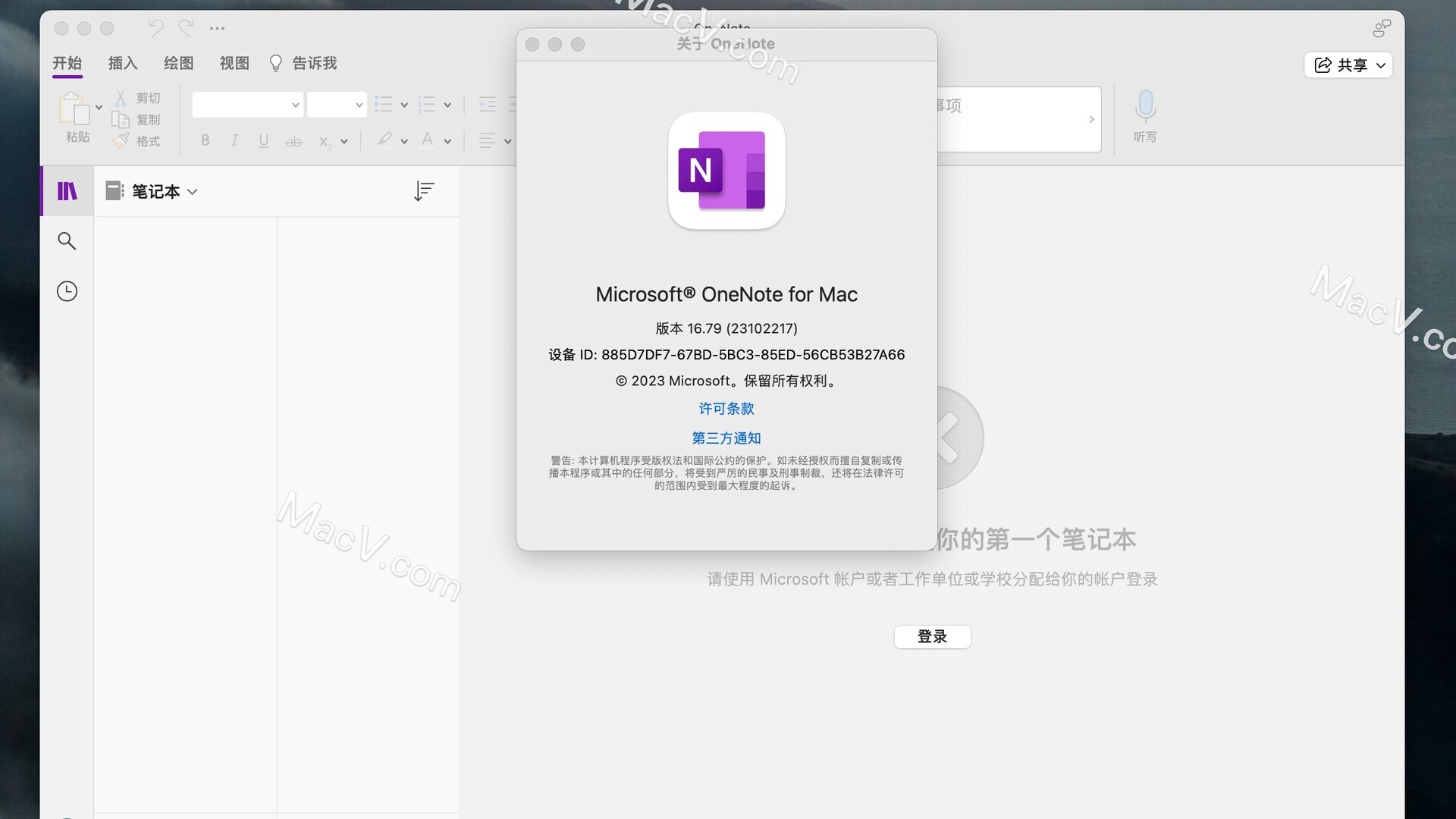Click the 复制 label
This screenshot has width=1456, height=819.
tap(148, 120)
